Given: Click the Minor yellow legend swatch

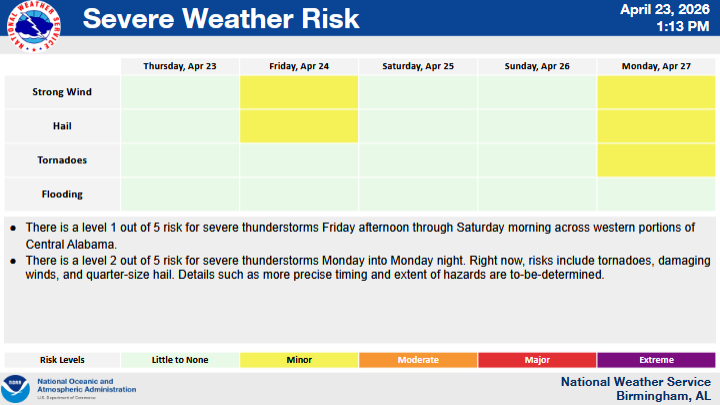Looking at the screenshot, I should click(299, 360).
